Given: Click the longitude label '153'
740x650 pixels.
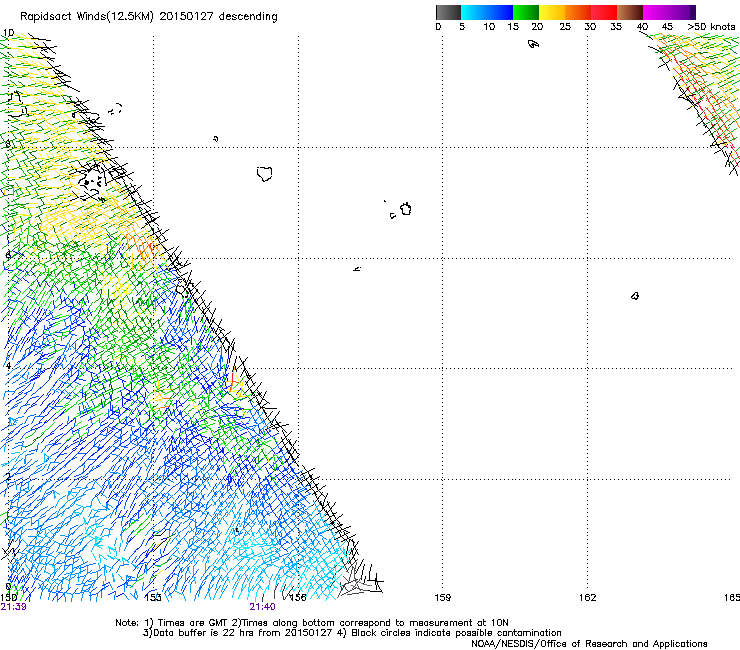Looking at the screenshot, I should pos(153,598).
